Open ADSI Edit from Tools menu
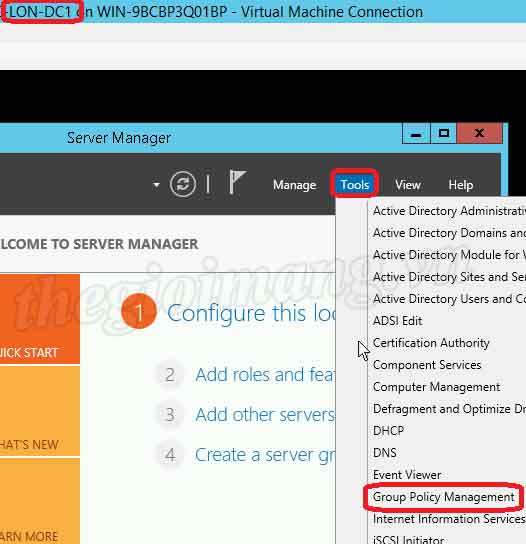The image size is (526, 544). 398,321
